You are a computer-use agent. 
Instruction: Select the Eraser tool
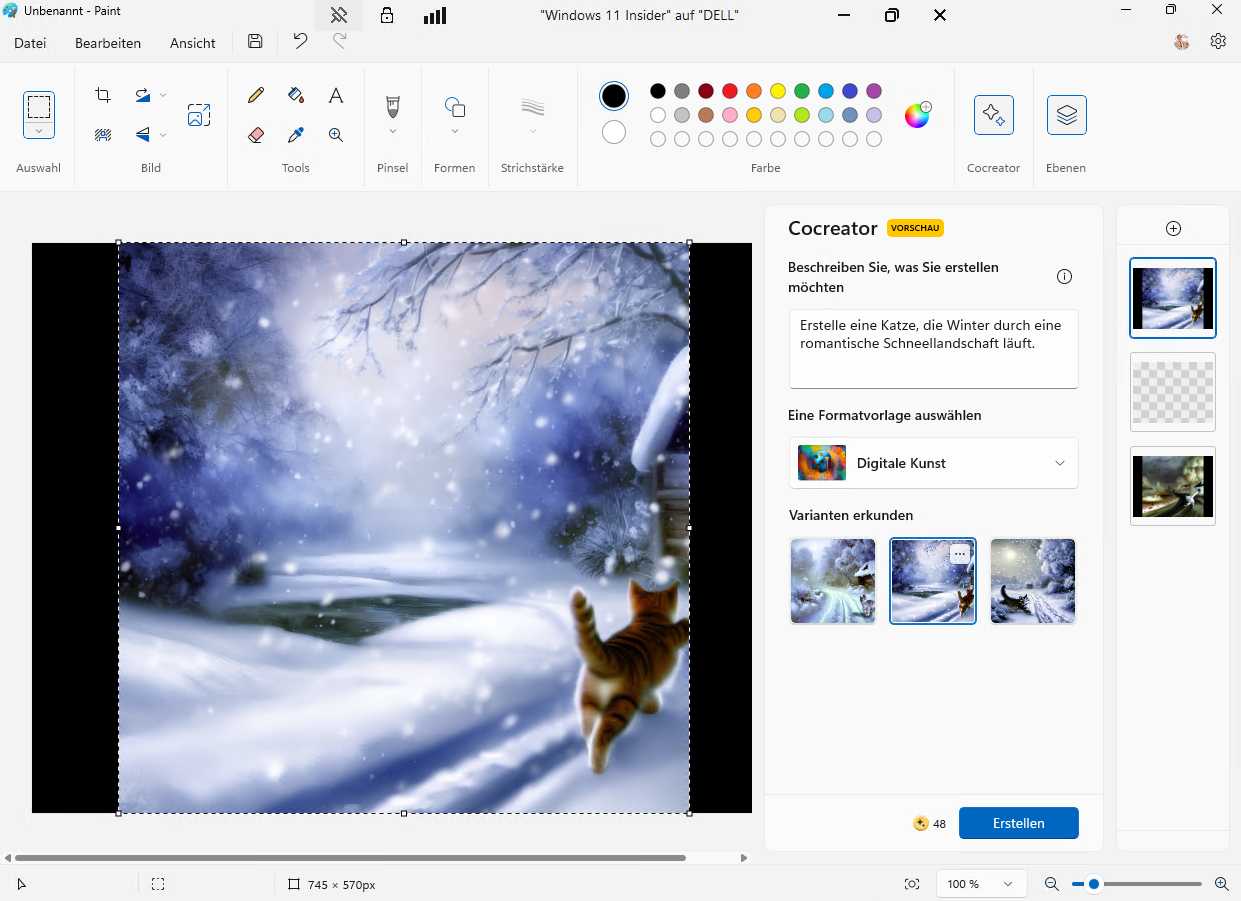pyautogui.click(x=255, y=134)
